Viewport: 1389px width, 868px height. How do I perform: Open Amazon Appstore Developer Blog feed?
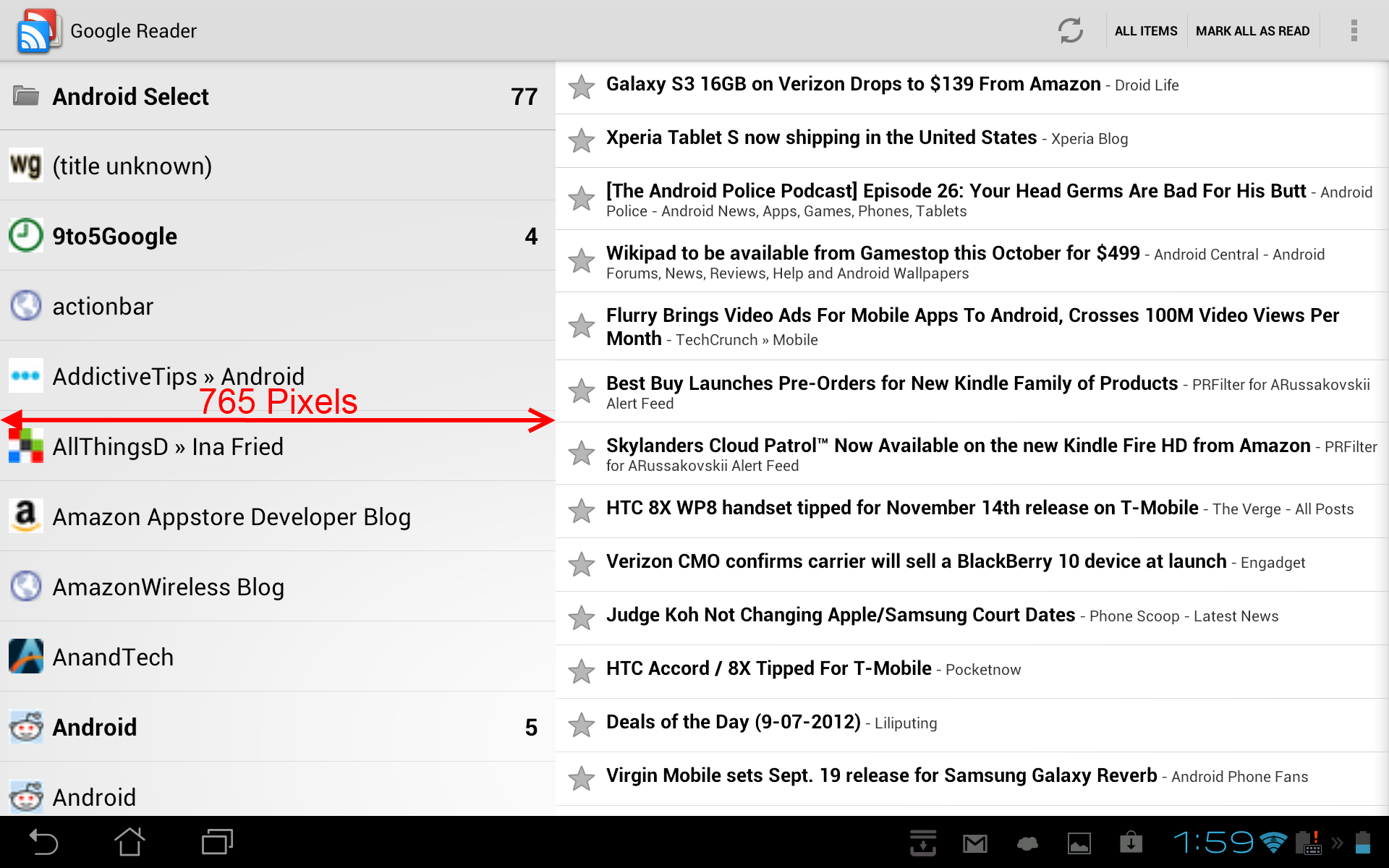click(278, 516)
